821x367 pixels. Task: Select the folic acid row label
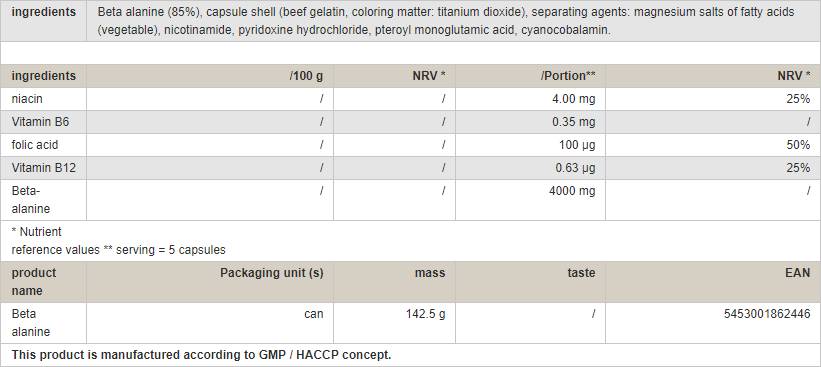pos(35,145)
